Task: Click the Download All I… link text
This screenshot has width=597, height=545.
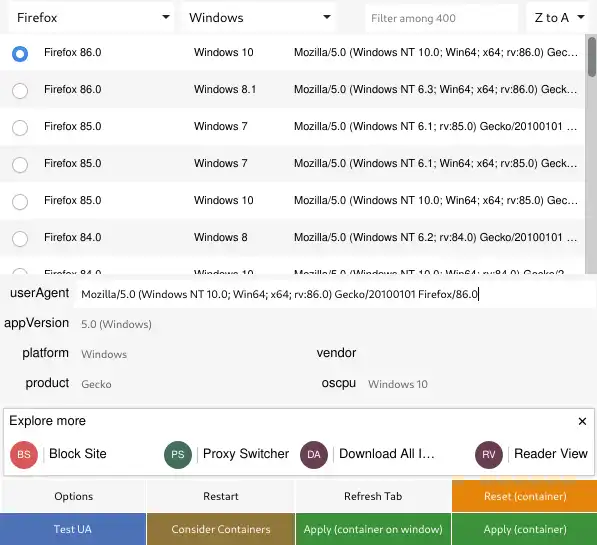Action: coord(387,454)
